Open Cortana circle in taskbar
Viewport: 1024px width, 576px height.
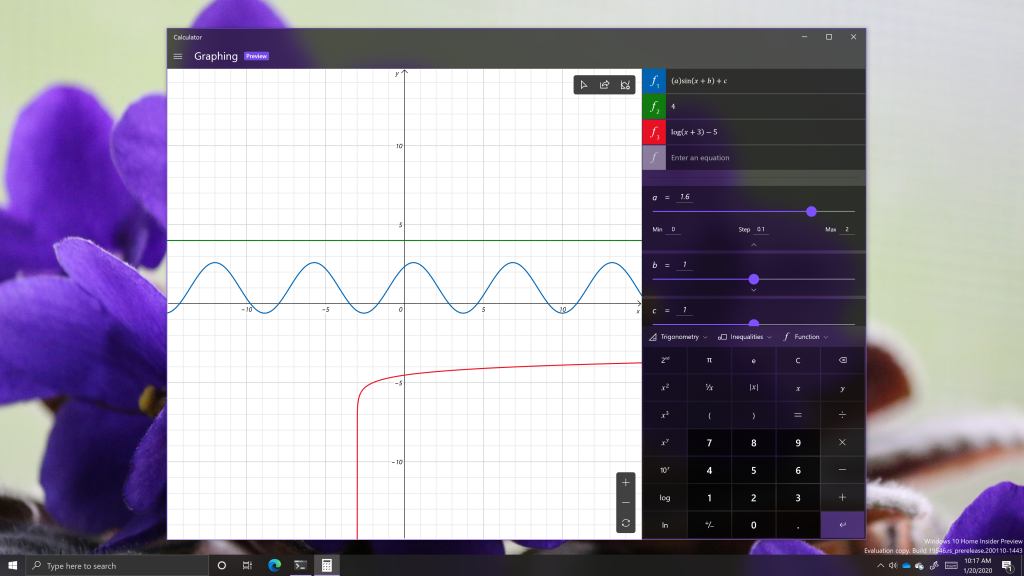click(x=221, y=566)
